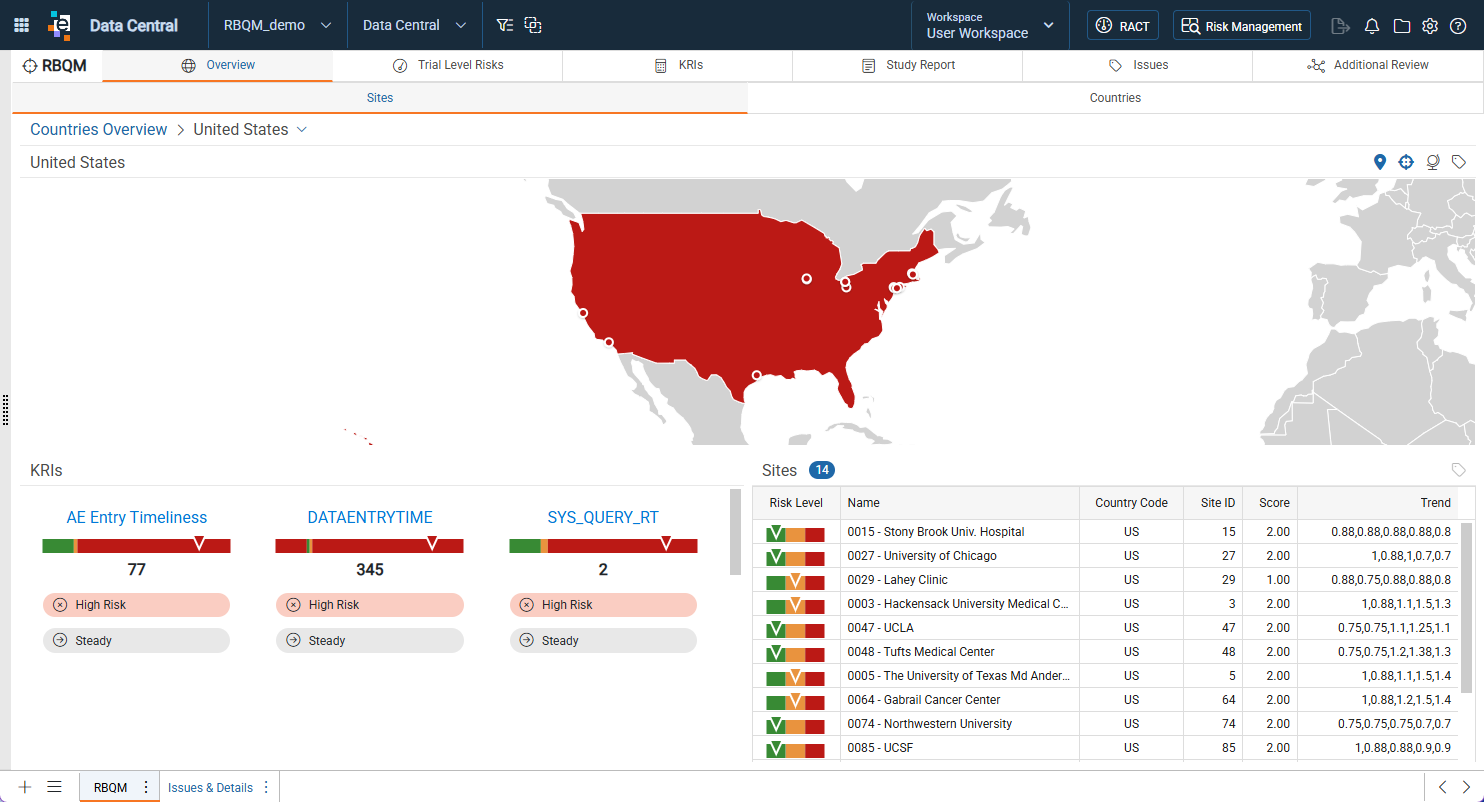1484x802 pixels.
Task: Go to next tab with right arrow
Action: [x=1466, y=787]
